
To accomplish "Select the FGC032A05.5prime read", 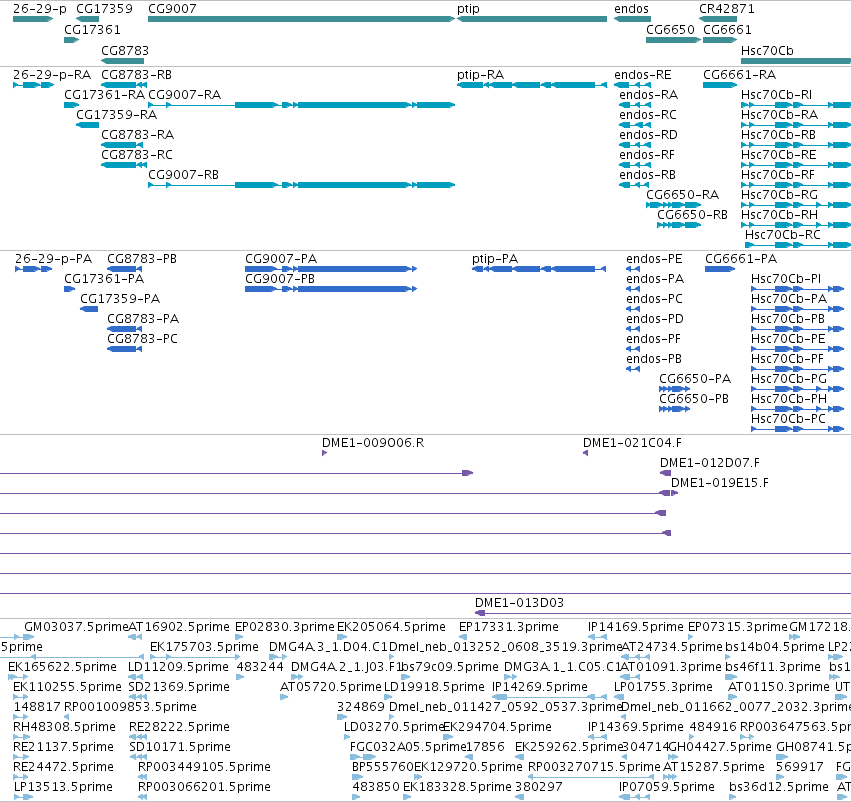I will pos(363,758).
